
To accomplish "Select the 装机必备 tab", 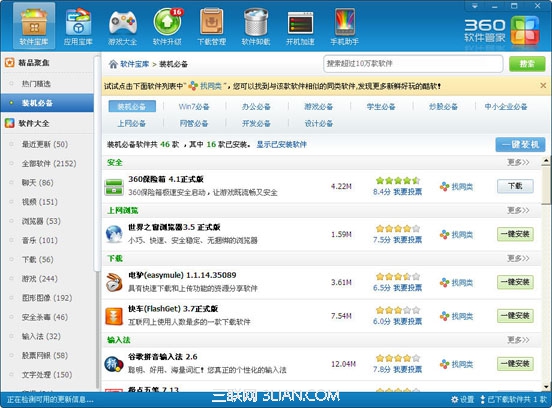I will [x=132, y=106].
